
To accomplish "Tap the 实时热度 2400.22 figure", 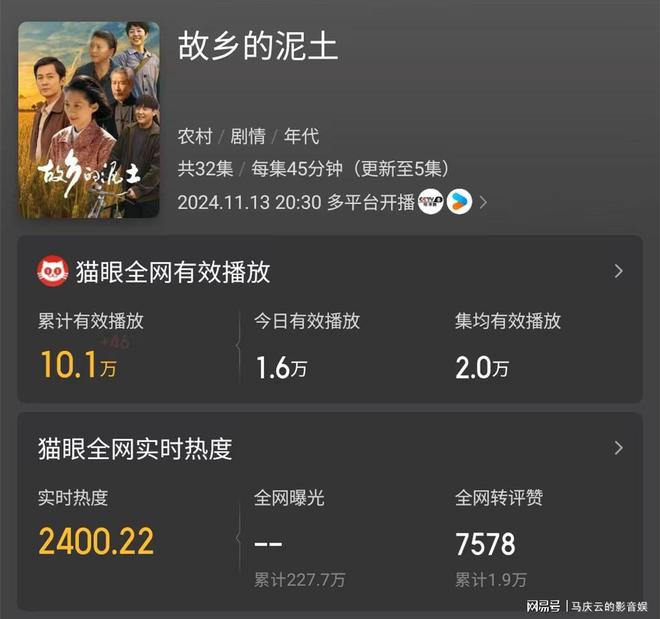I will pyautogui.click(x=96, y=541).
